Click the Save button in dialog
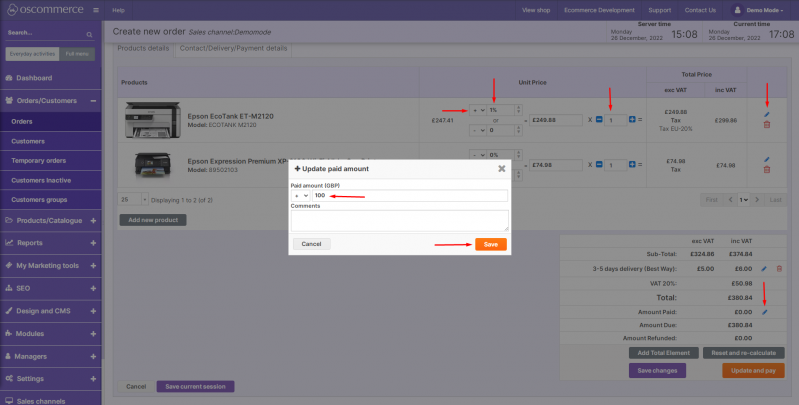 (x=490, y=244)
